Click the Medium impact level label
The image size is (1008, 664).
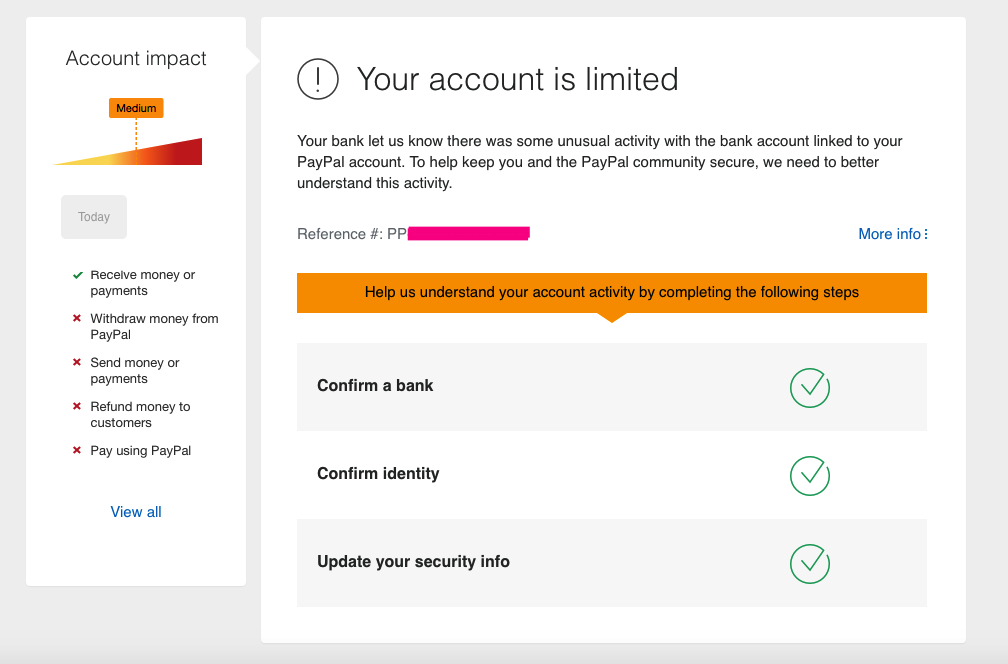coord(136,108)
